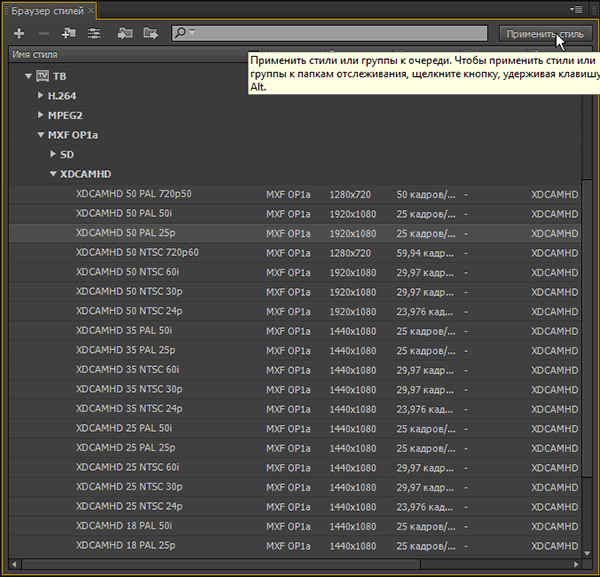Screen dimensions: 600x577
Task: Click the import presets icon
Action: (125, 33)
